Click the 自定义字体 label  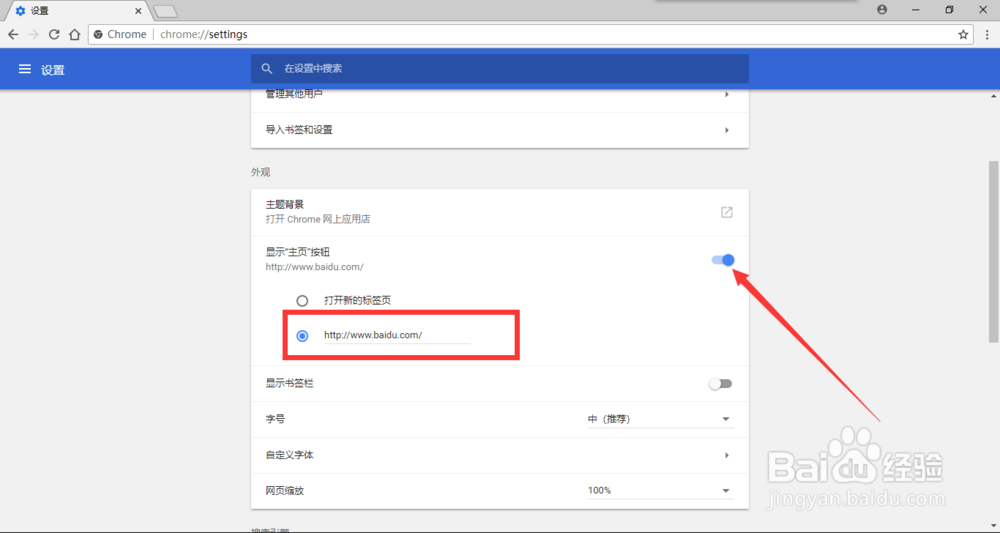pos(290,455)
